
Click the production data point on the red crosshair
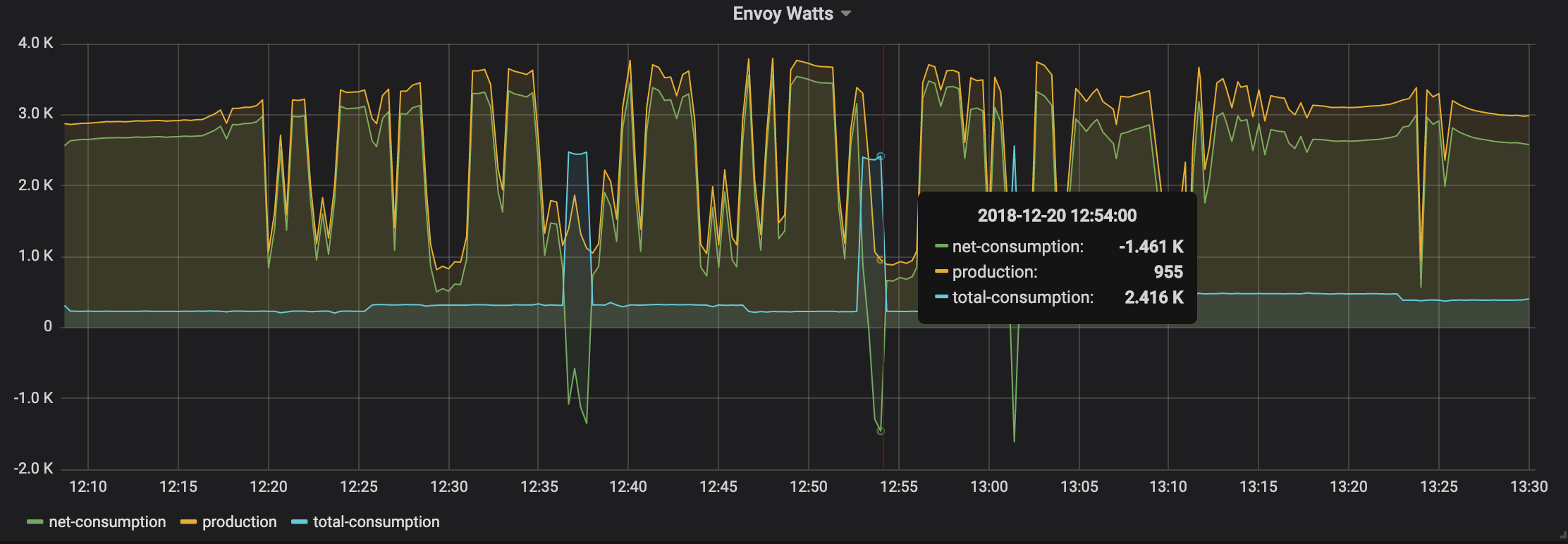click(x=881, y=260)
